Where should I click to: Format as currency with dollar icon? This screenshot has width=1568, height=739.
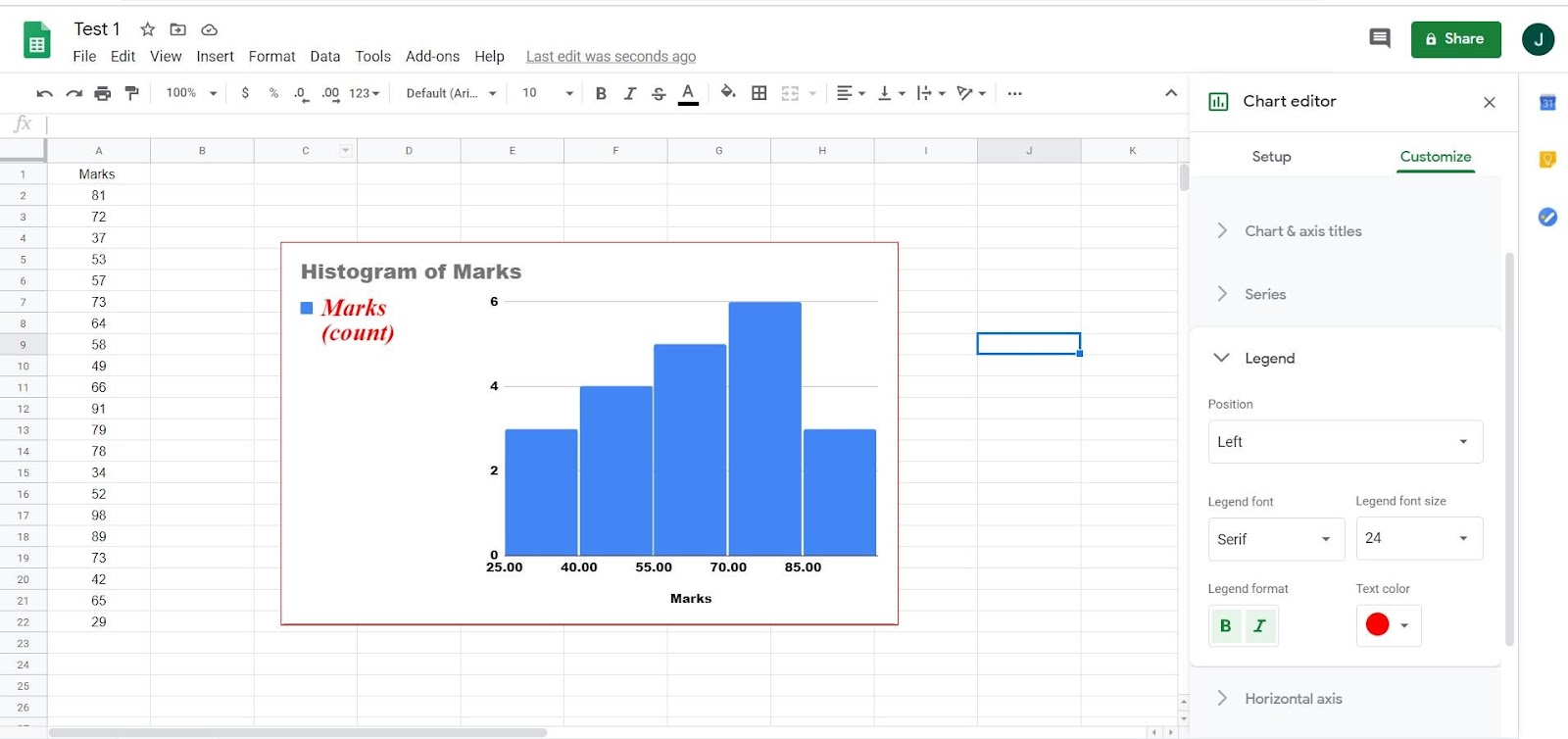click(245, 93)
